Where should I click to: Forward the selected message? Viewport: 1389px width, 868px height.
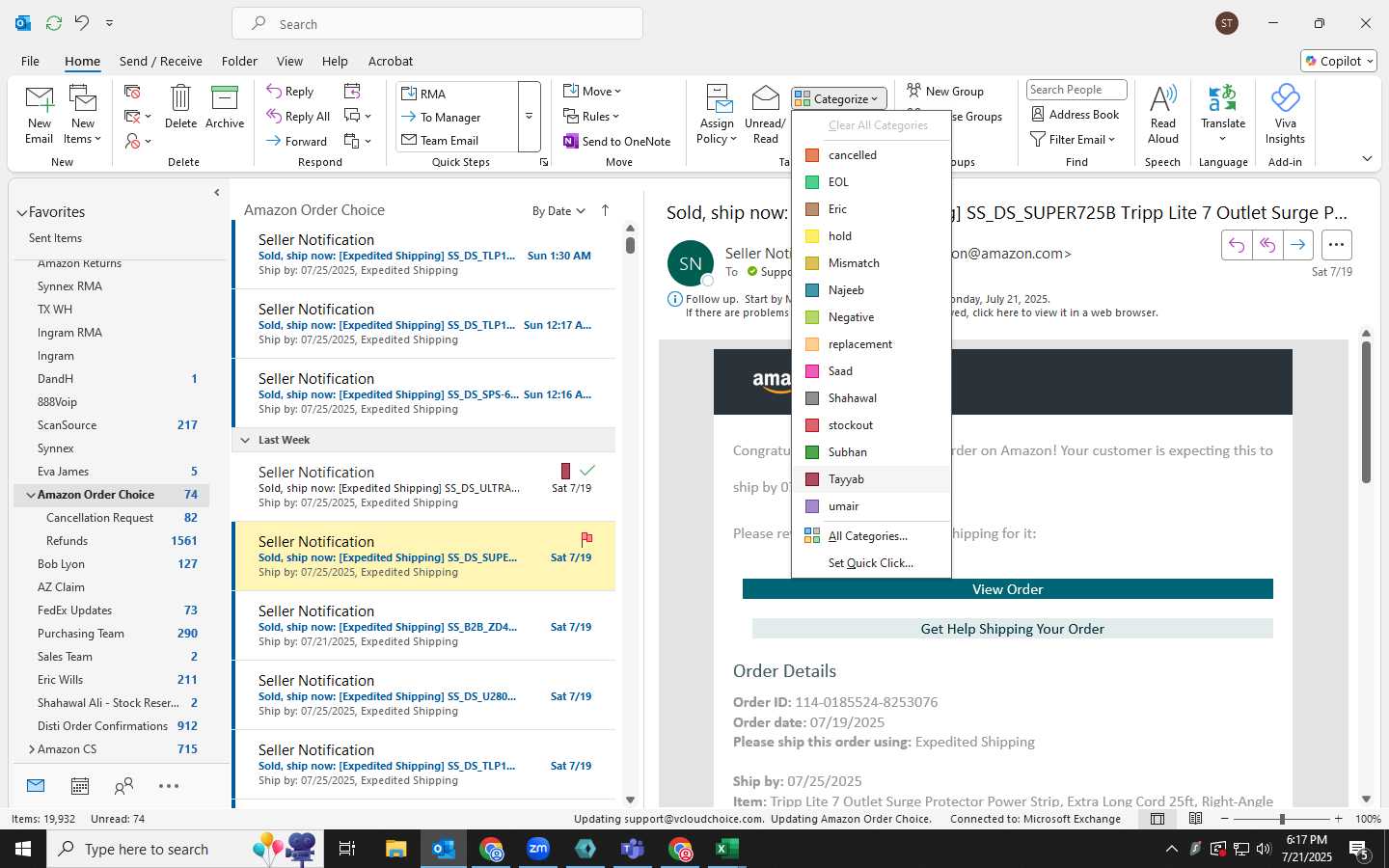[x=297, y=141]
